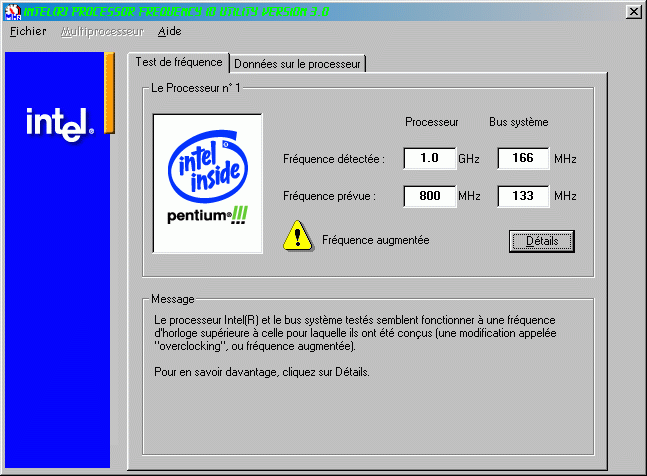Click the window title bar text
The height and width of the screenshot is (476, 647).
(x=176, y=12)
